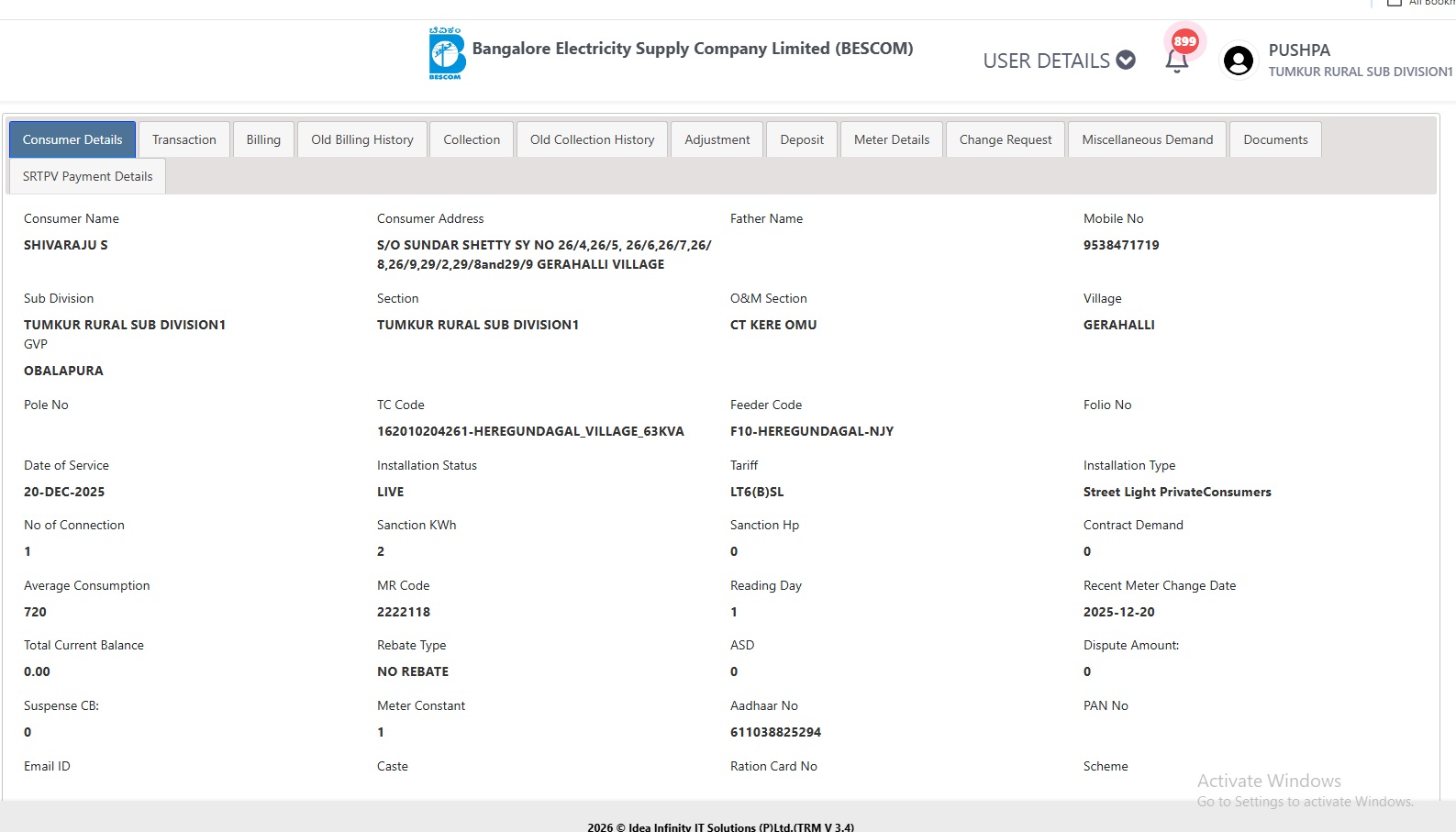View the Old Collection History tab
Image resolution: width=1456 pixels, height=832 pixels.
pyautogui.click(x=593, y=139)
